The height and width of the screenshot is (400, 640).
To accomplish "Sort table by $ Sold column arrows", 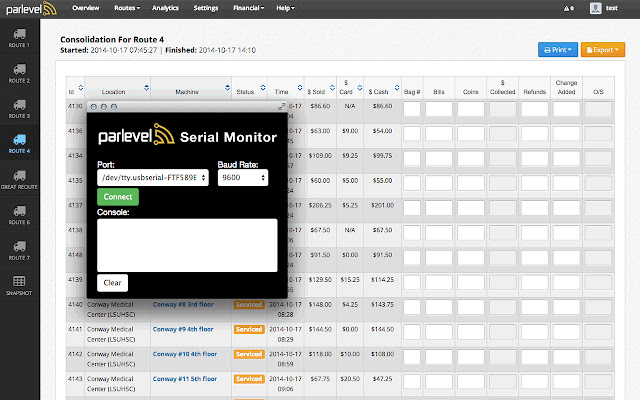I will click(332, 88).
